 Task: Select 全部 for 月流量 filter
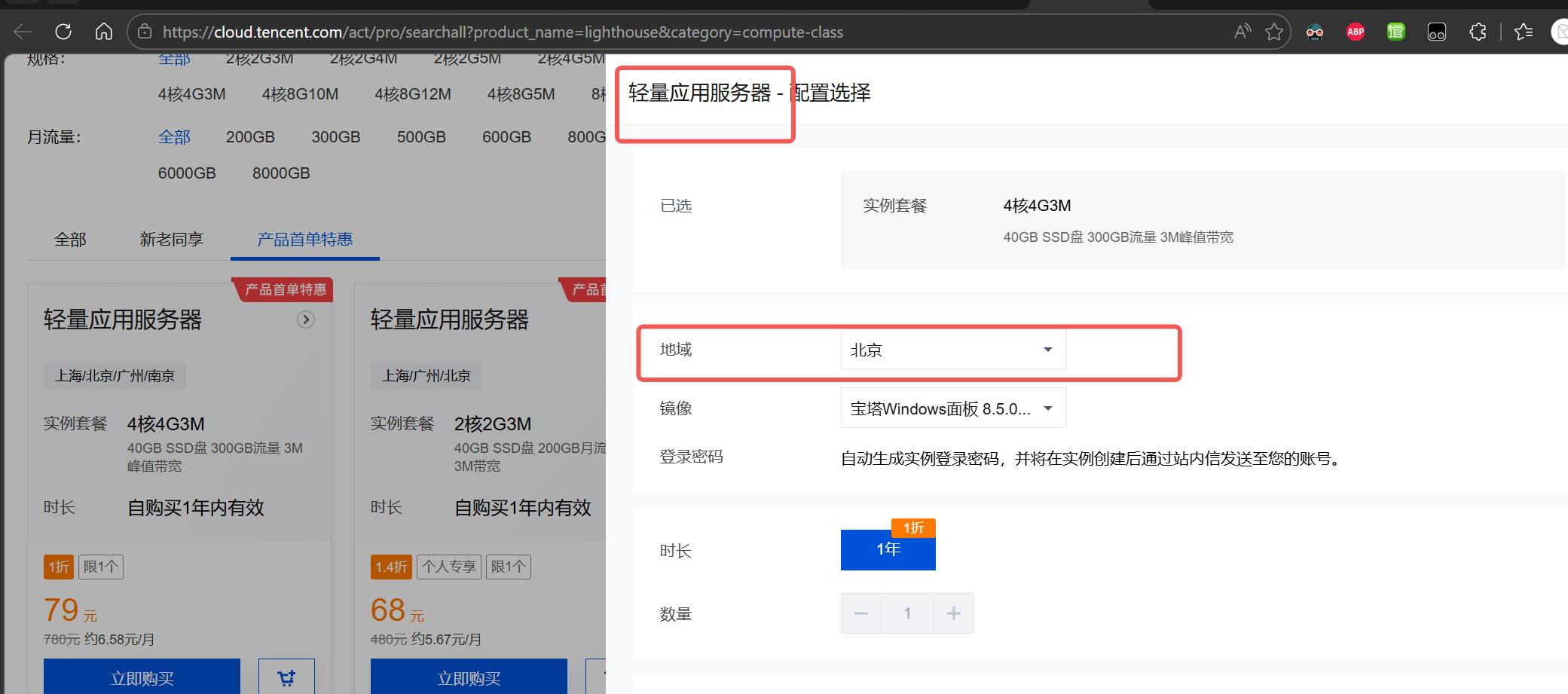coord(174,137)
